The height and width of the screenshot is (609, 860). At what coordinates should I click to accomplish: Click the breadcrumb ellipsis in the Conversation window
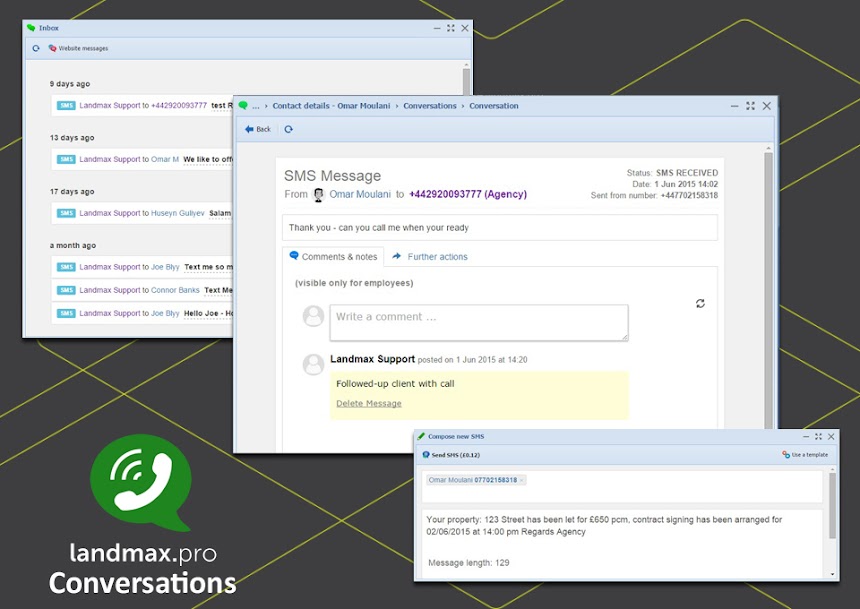[x=256, y=106]
